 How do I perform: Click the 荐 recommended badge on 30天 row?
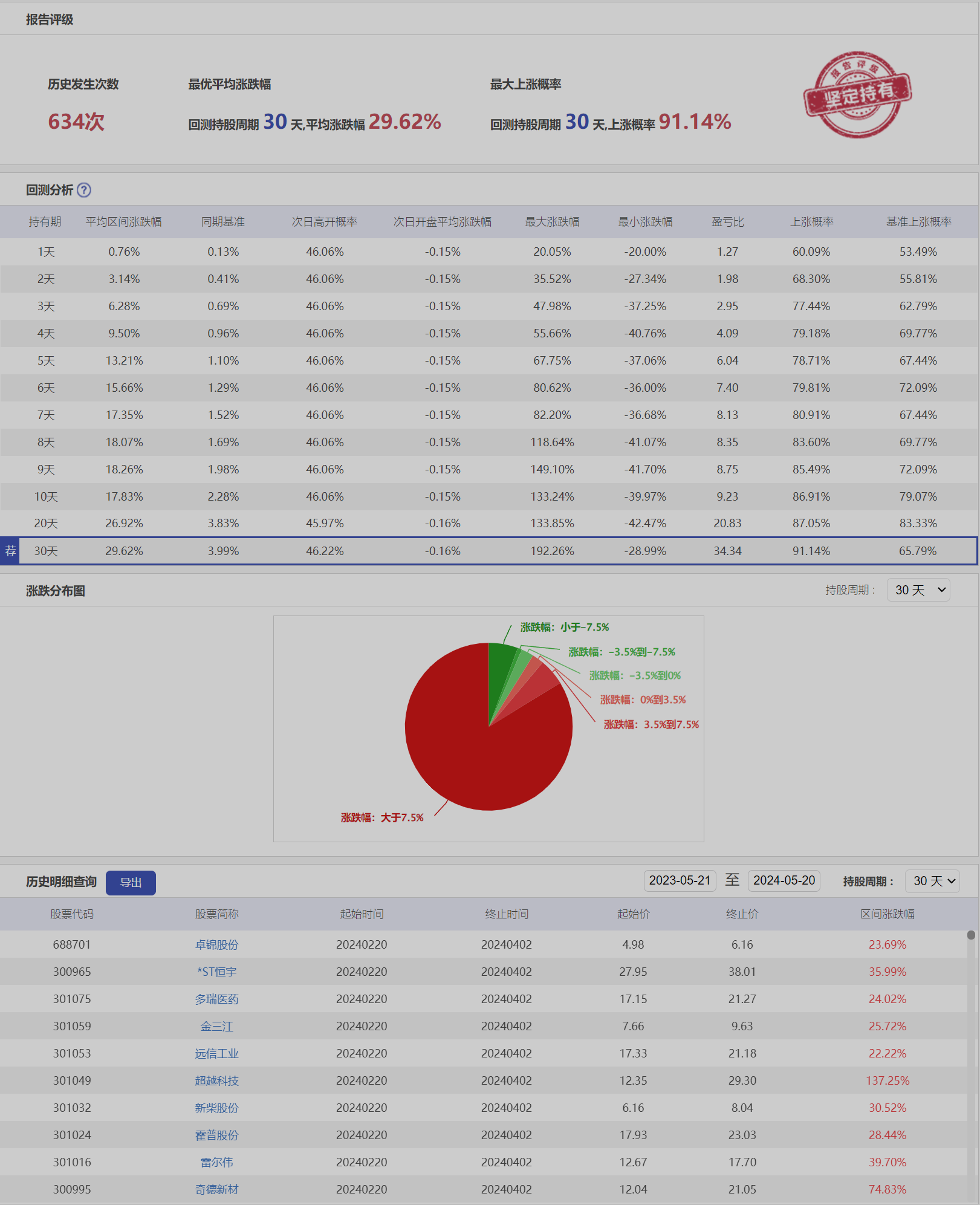click(x=10, y=551)
